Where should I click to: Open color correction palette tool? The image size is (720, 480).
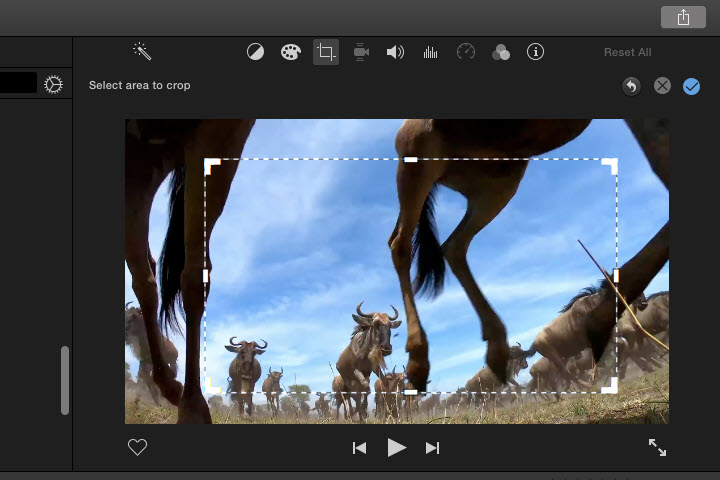[x=290, y=52]
